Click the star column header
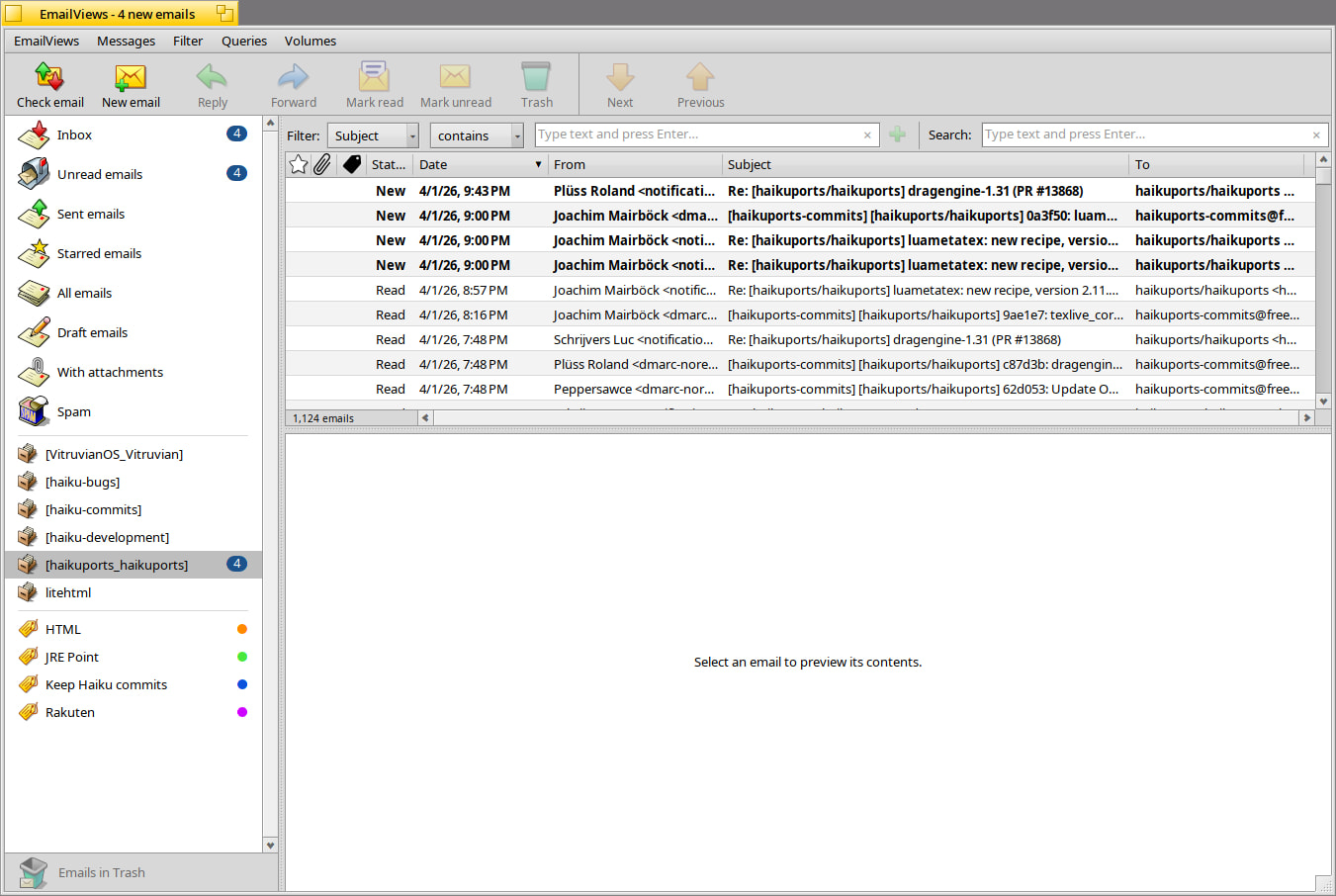Viewport: 1336px width, 896px height. click(x=299, y=165)
